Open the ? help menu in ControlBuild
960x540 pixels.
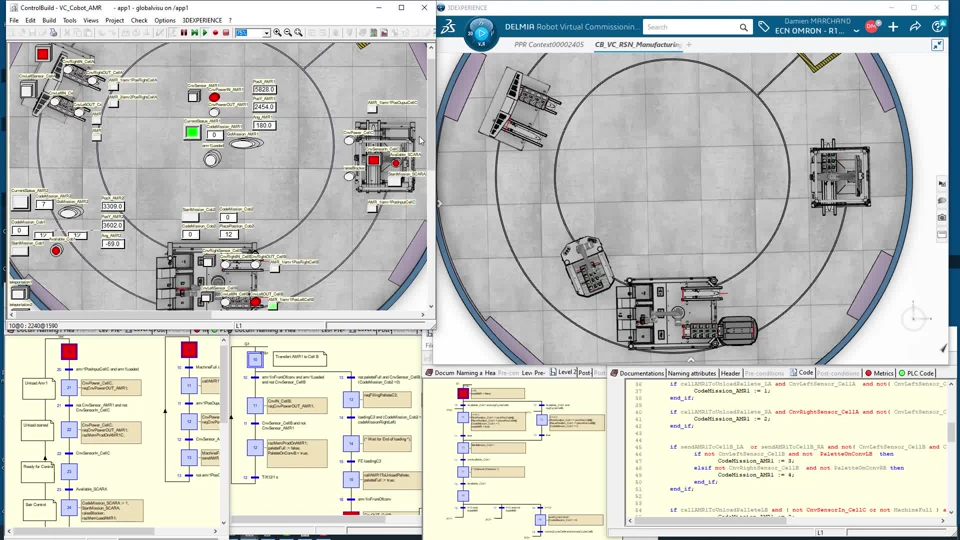(x=230, y=20)
